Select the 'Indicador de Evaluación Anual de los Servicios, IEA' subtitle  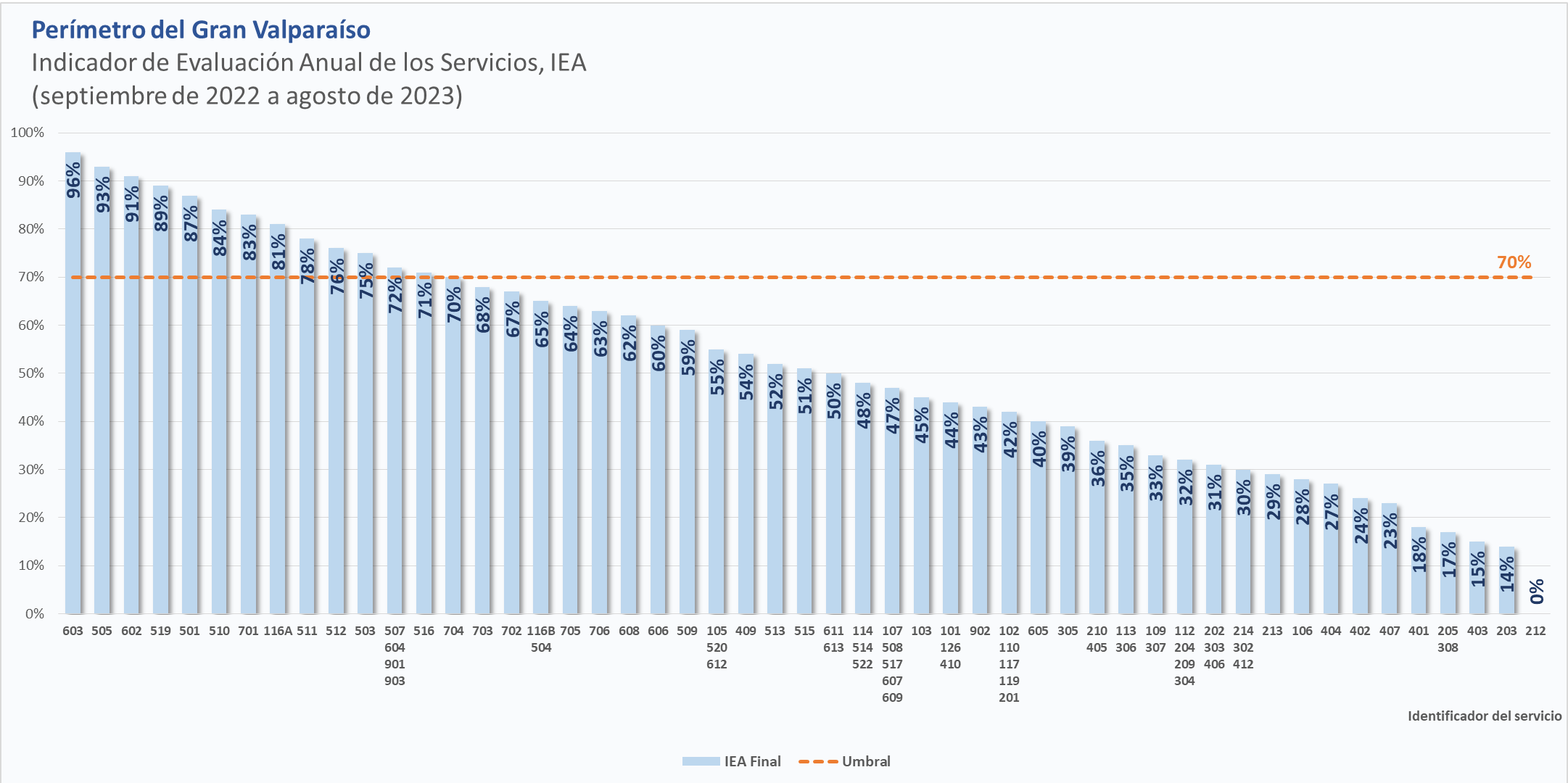click(309, 63)
